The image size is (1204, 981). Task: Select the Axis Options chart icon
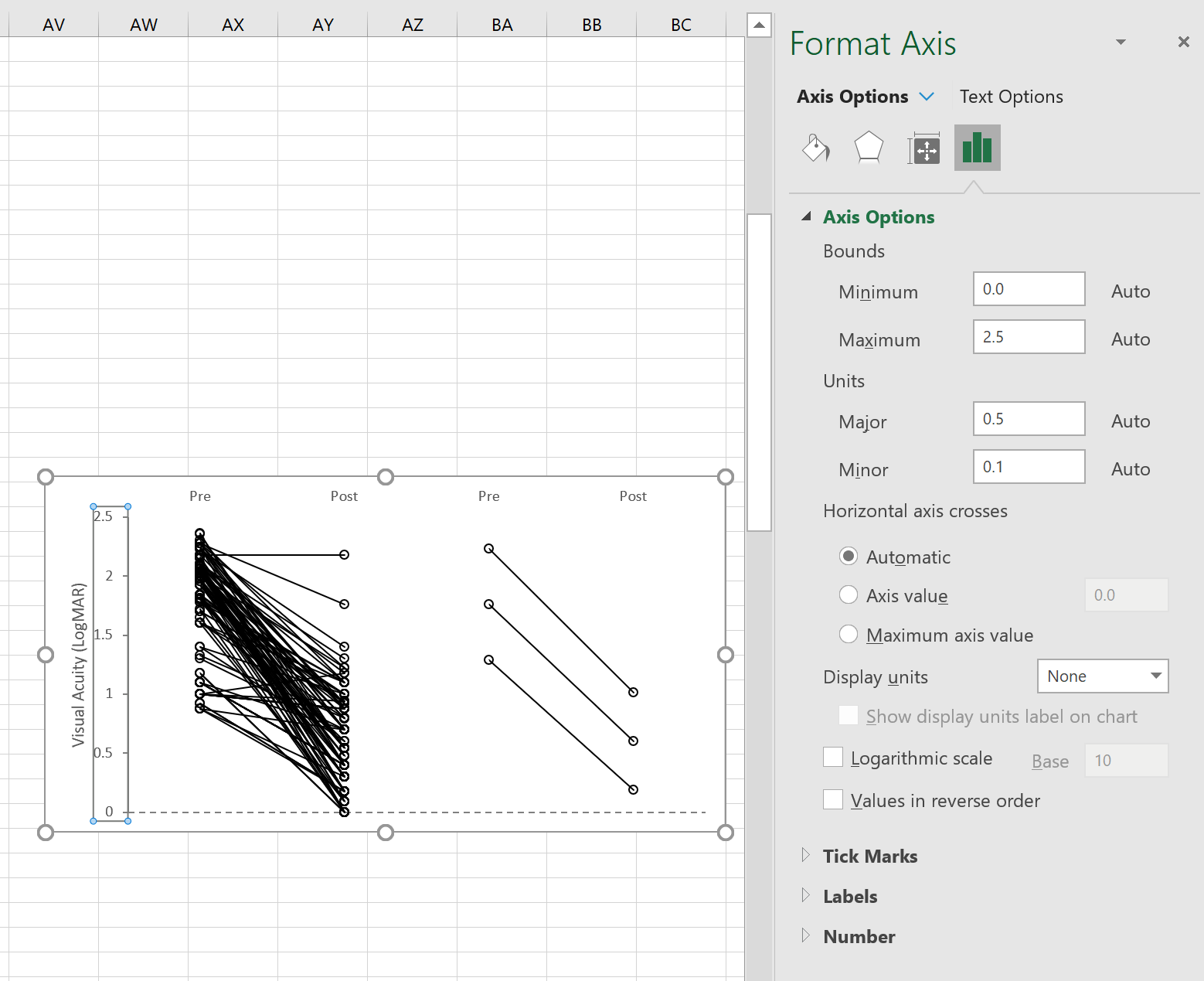(x=977, y=148)
